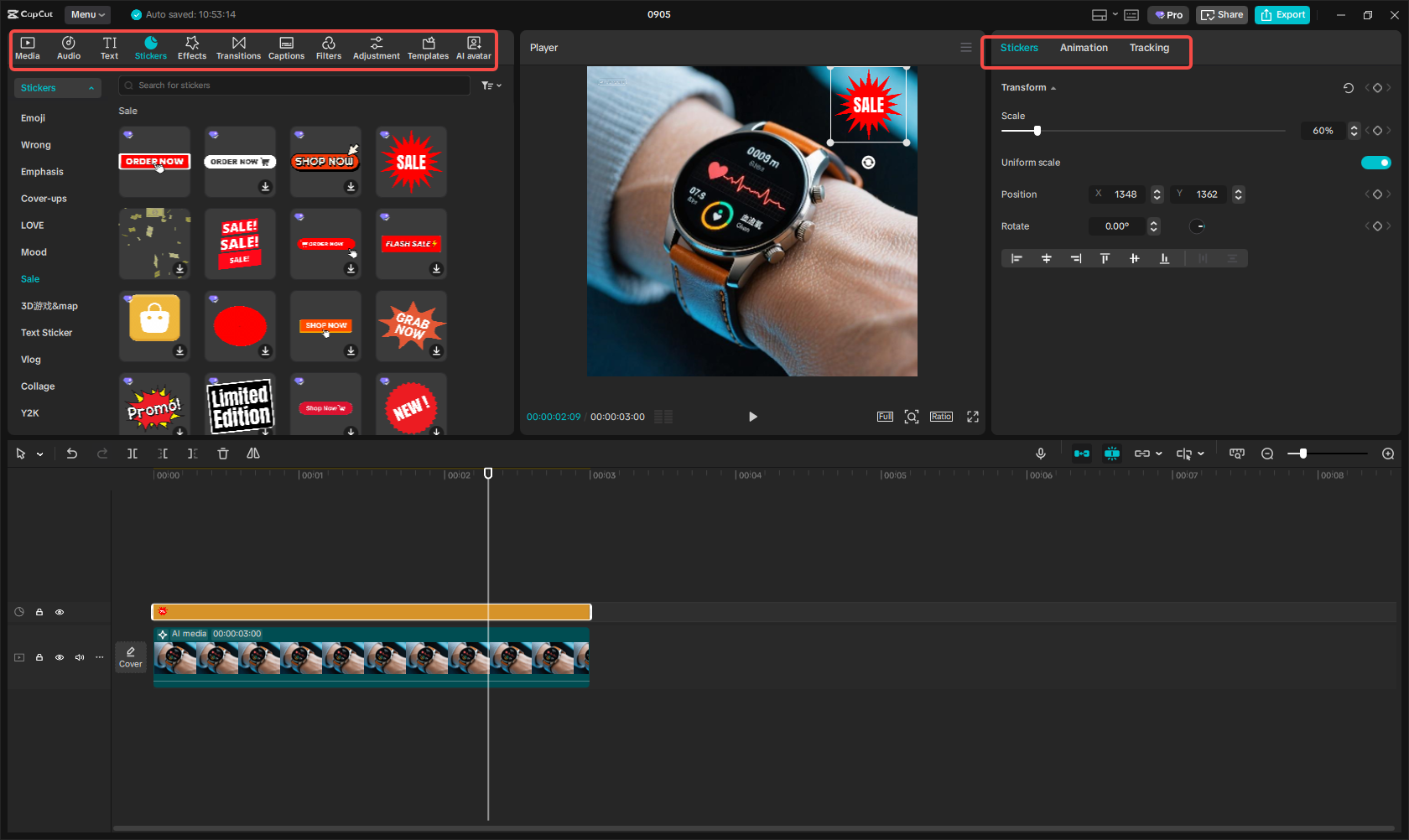Screen dimensions: 1409x840
Task: Zoom out the timeline with minus icon
Action: point(1267,454)
